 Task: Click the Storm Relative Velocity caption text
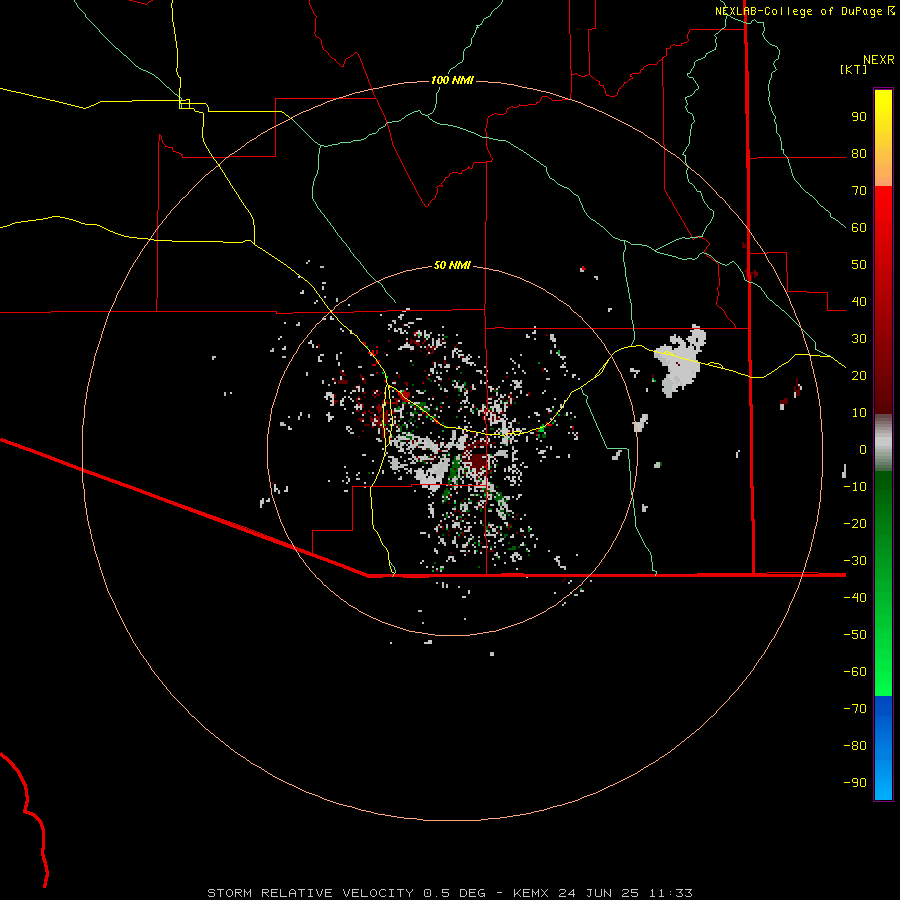coord(450,893)
